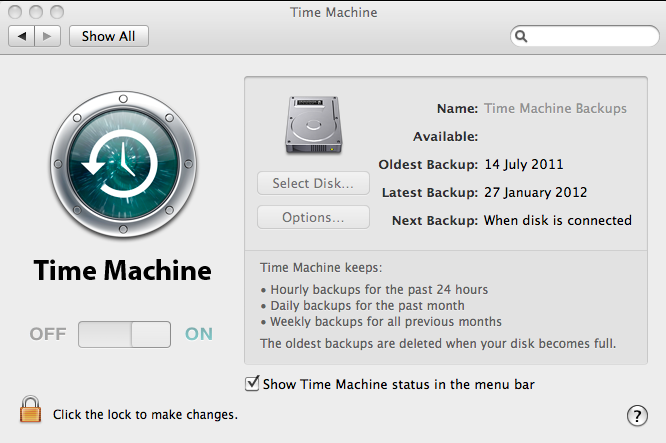Click the hard disk drive icon

coord(313,125)
